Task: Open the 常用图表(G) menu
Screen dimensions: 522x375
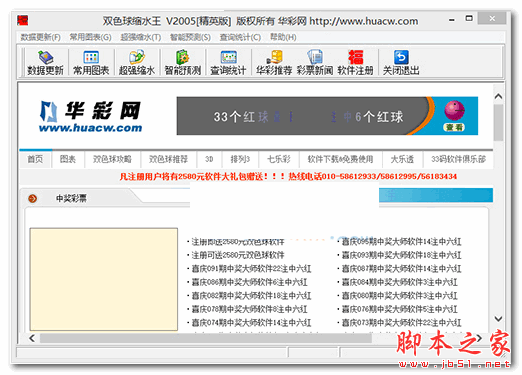Action: (90, 37)
